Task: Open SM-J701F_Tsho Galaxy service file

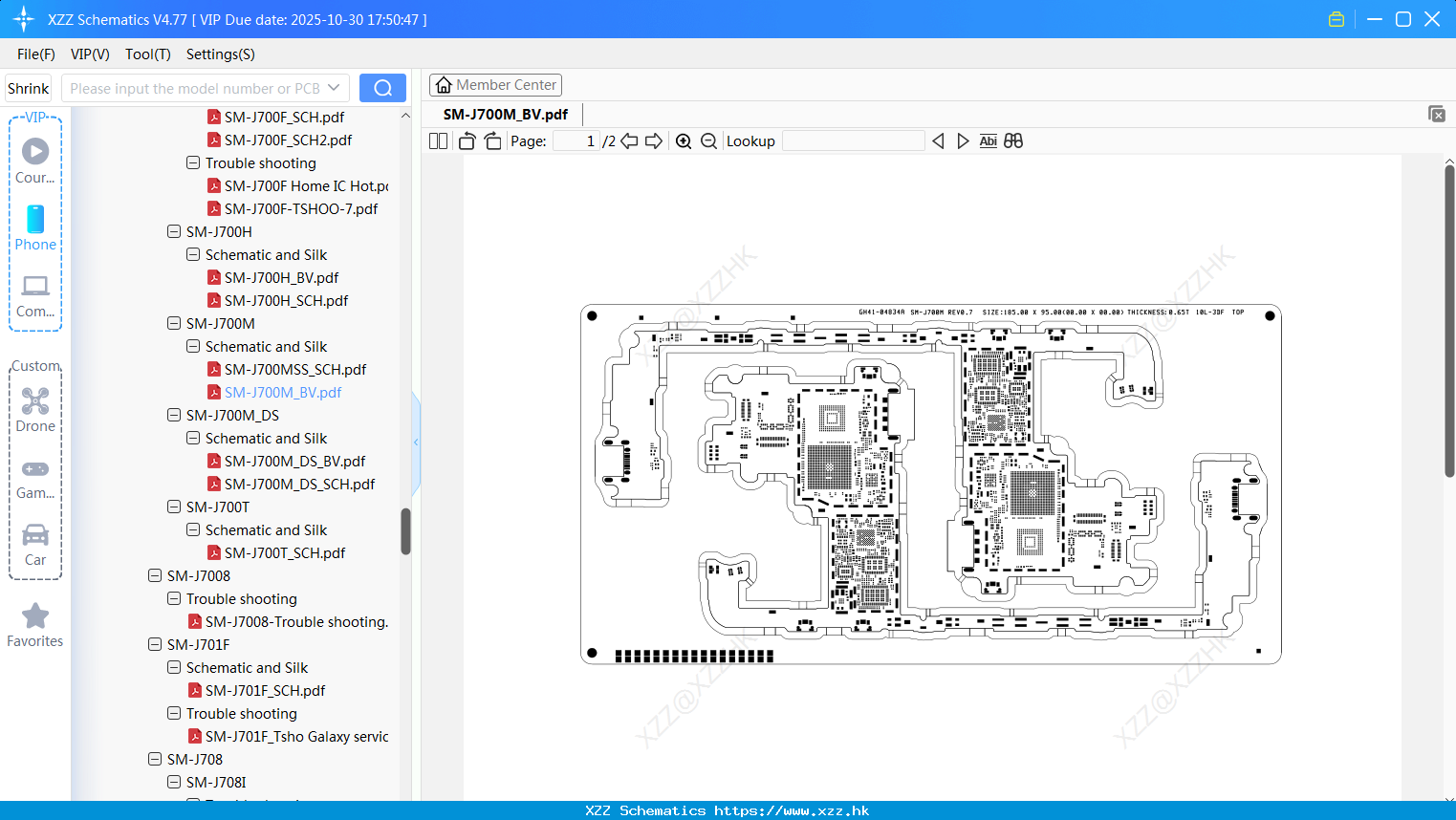Action: [x=296, y=736]
